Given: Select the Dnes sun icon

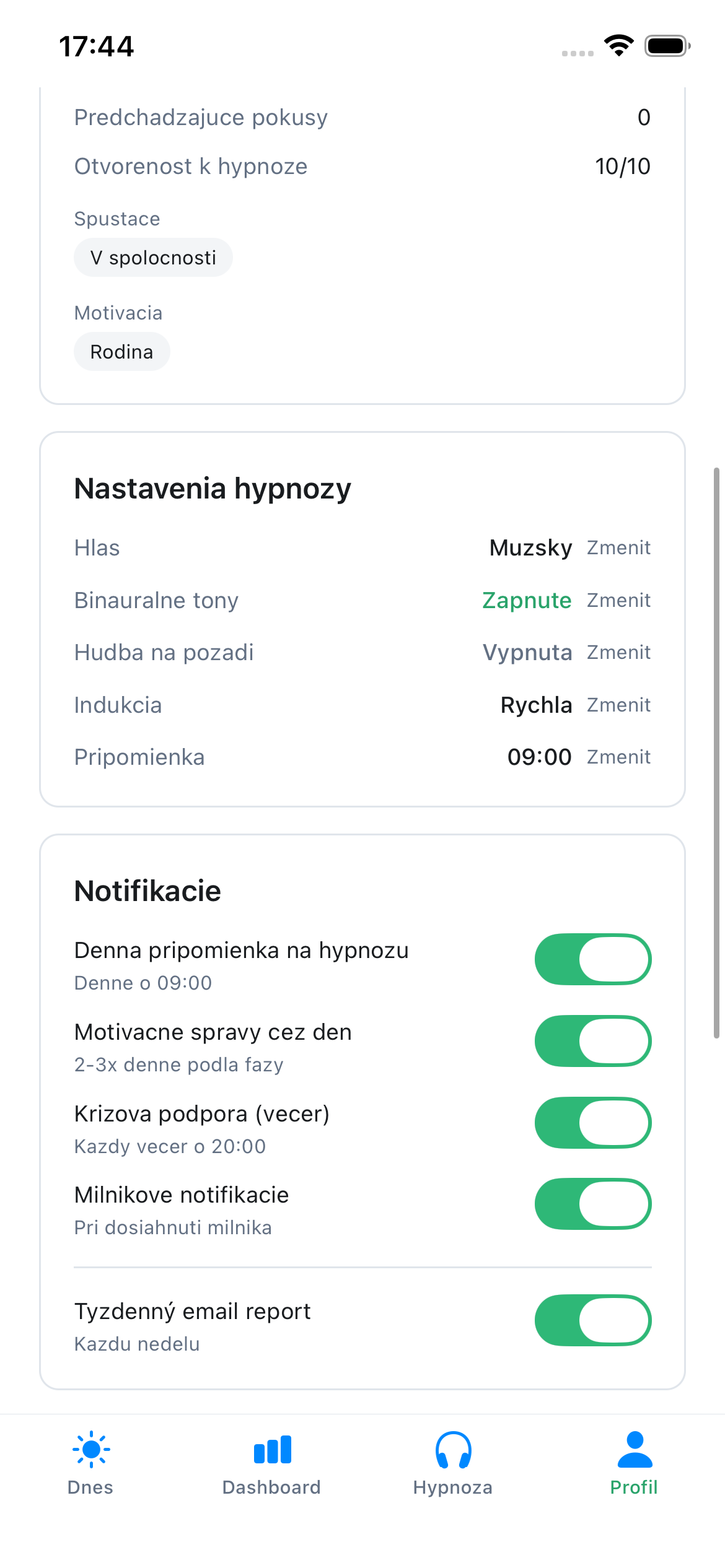Looking at the screenshot, I should [x=91, y=1449].
